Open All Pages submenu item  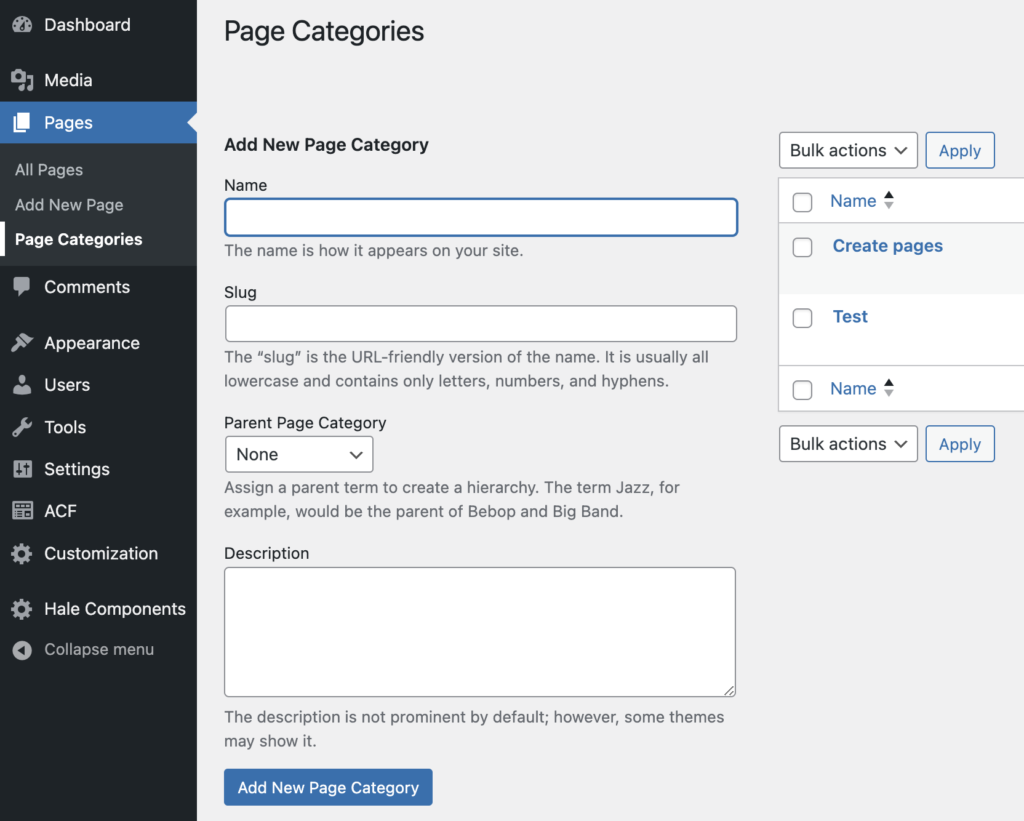(x=49, y=170)
